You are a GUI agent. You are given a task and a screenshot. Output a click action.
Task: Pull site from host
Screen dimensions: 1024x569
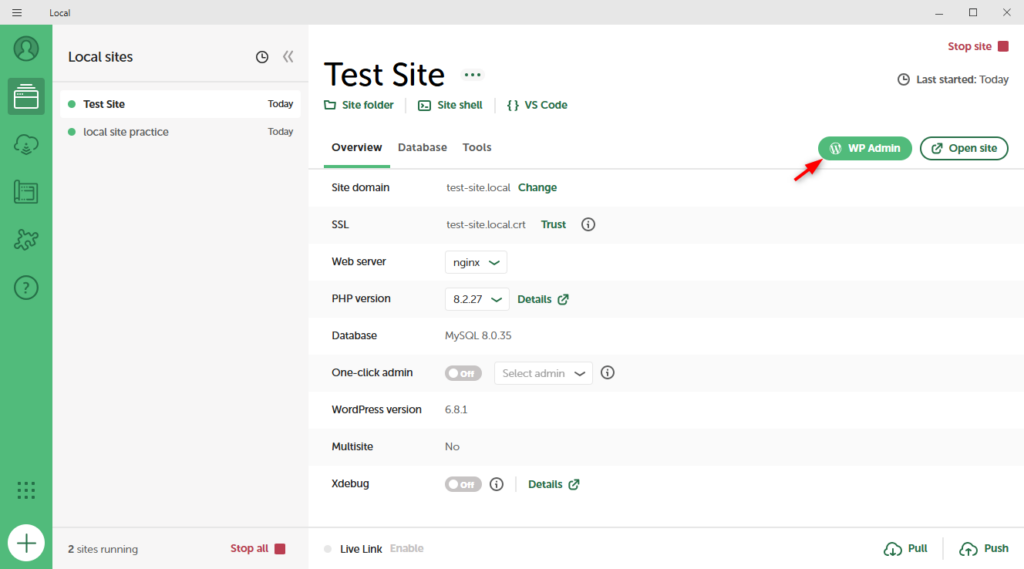click(x=905, y=549)
